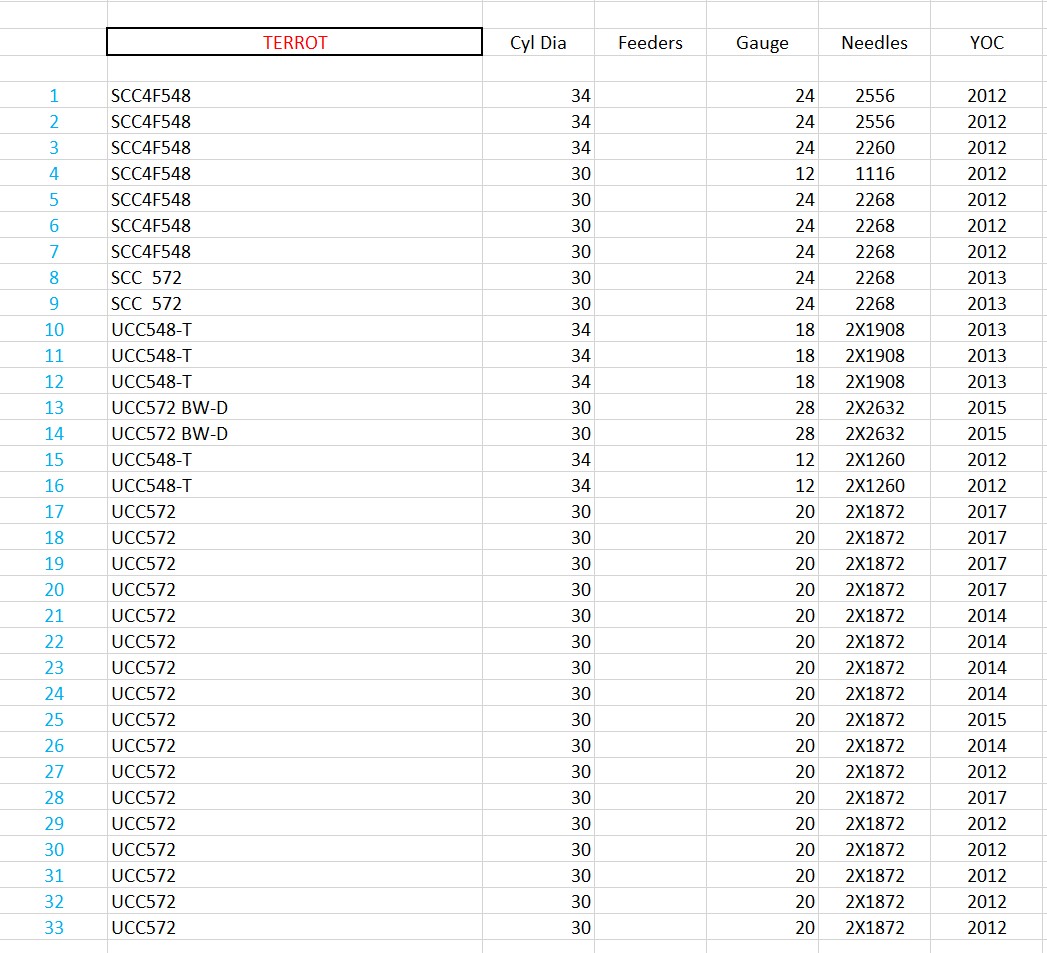
Task: Select row number 6 cell
Action: [54, 226]
